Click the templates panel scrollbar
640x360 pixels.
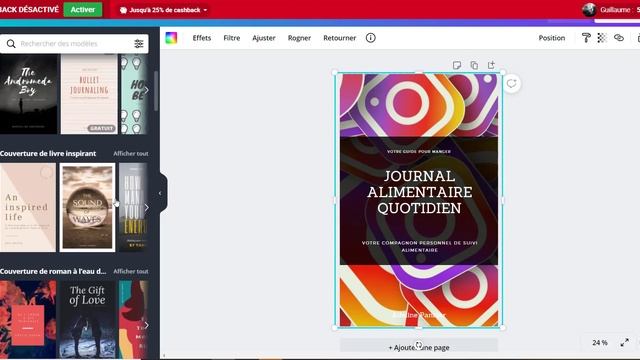(x=156, y=91)
